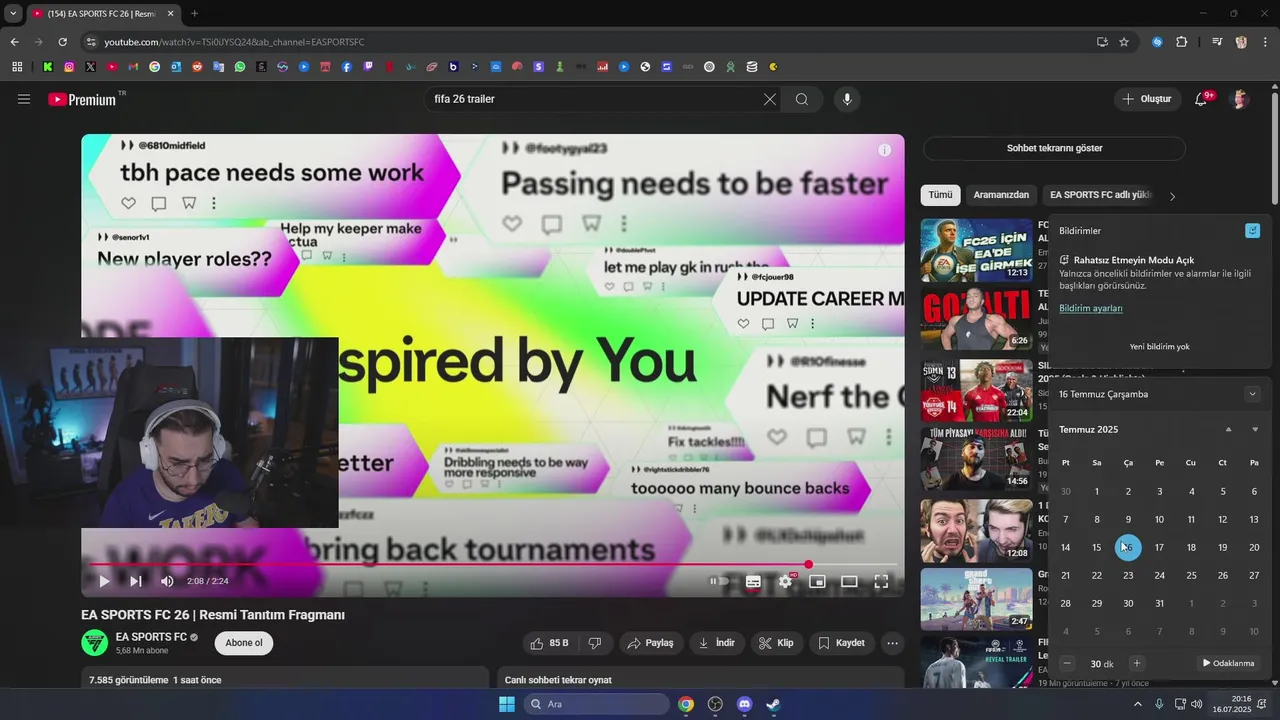Enter full screen mode
This screenshot has width=1280, height=720.
coord(881,581)
